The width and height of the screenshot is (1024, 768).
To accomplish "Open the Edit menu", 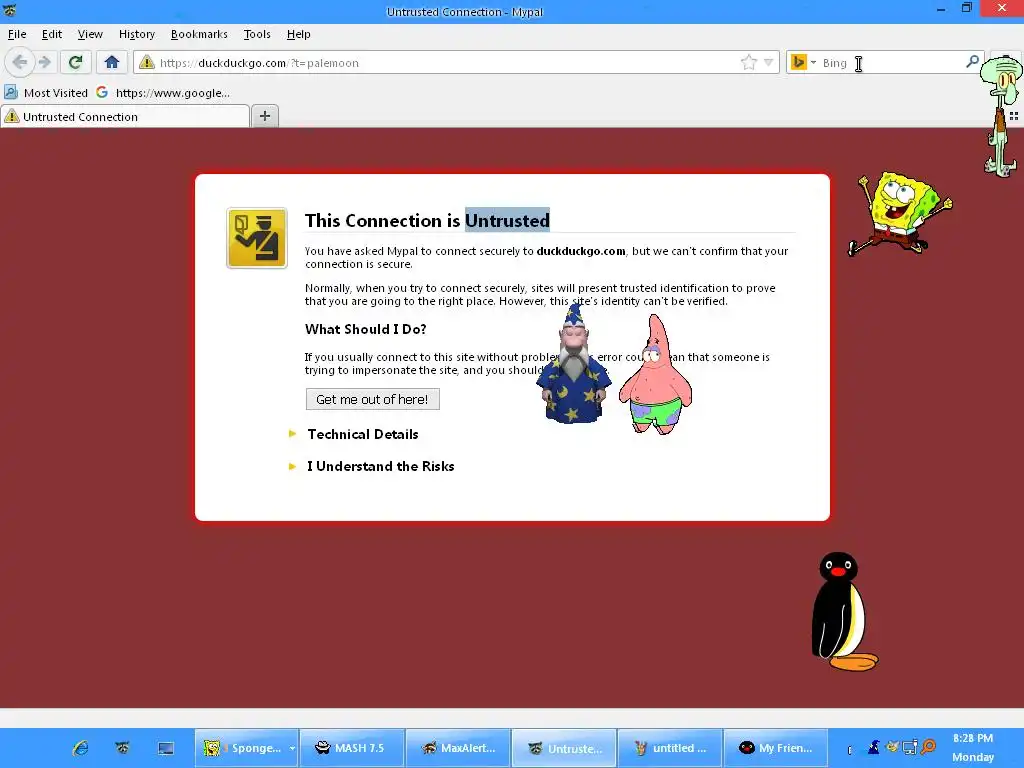I will pyautogui.click(x=52, y=34).
